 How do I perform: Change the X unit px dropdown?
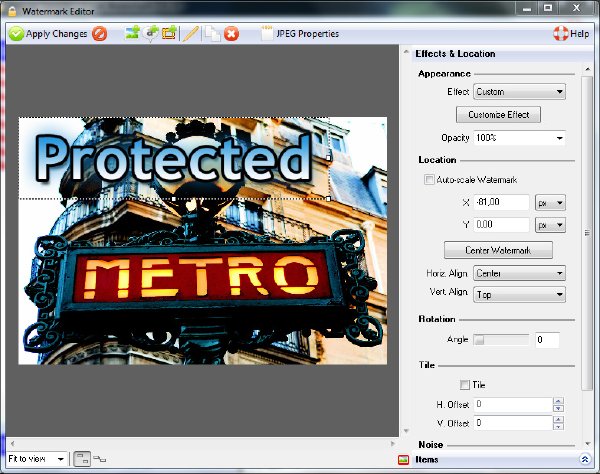click(x=550, y=203)
